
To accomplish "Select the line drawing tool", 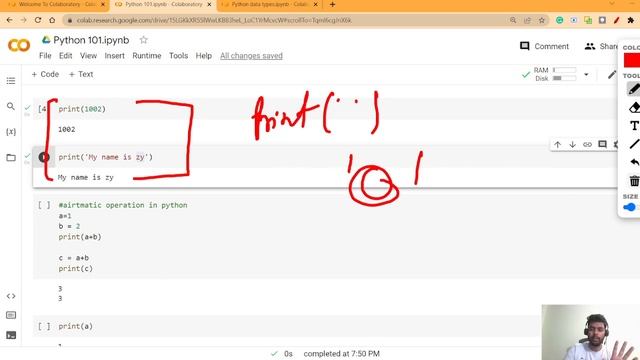I will click(634, 144).
